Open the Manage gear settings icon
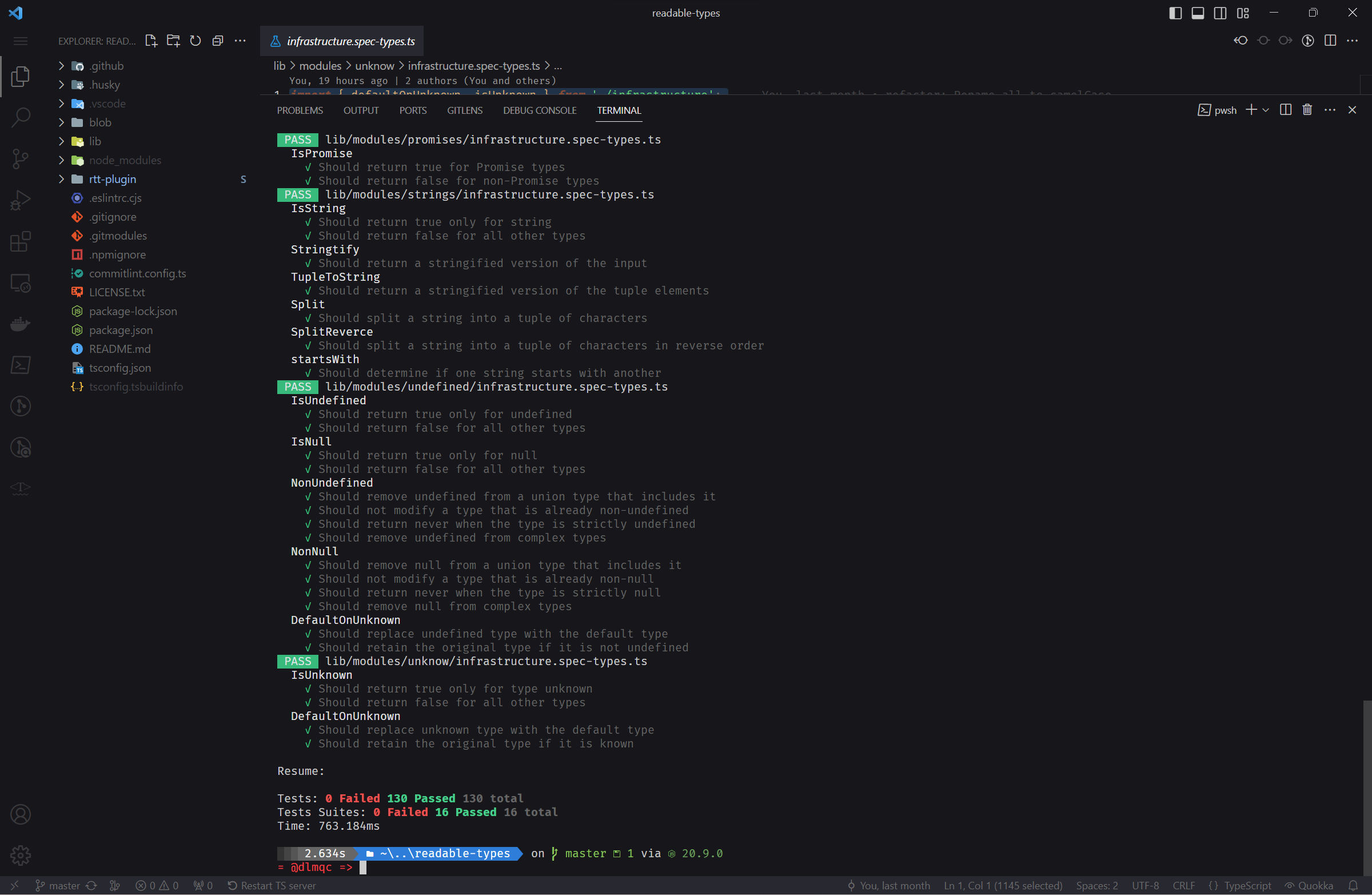 point(21,855)
